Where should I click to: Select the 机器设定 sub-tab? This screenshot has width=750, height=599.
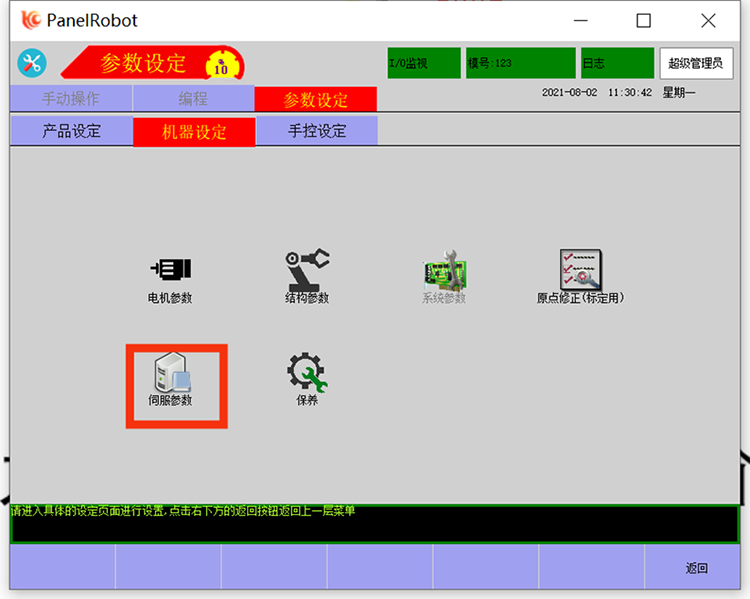point(194,132)
